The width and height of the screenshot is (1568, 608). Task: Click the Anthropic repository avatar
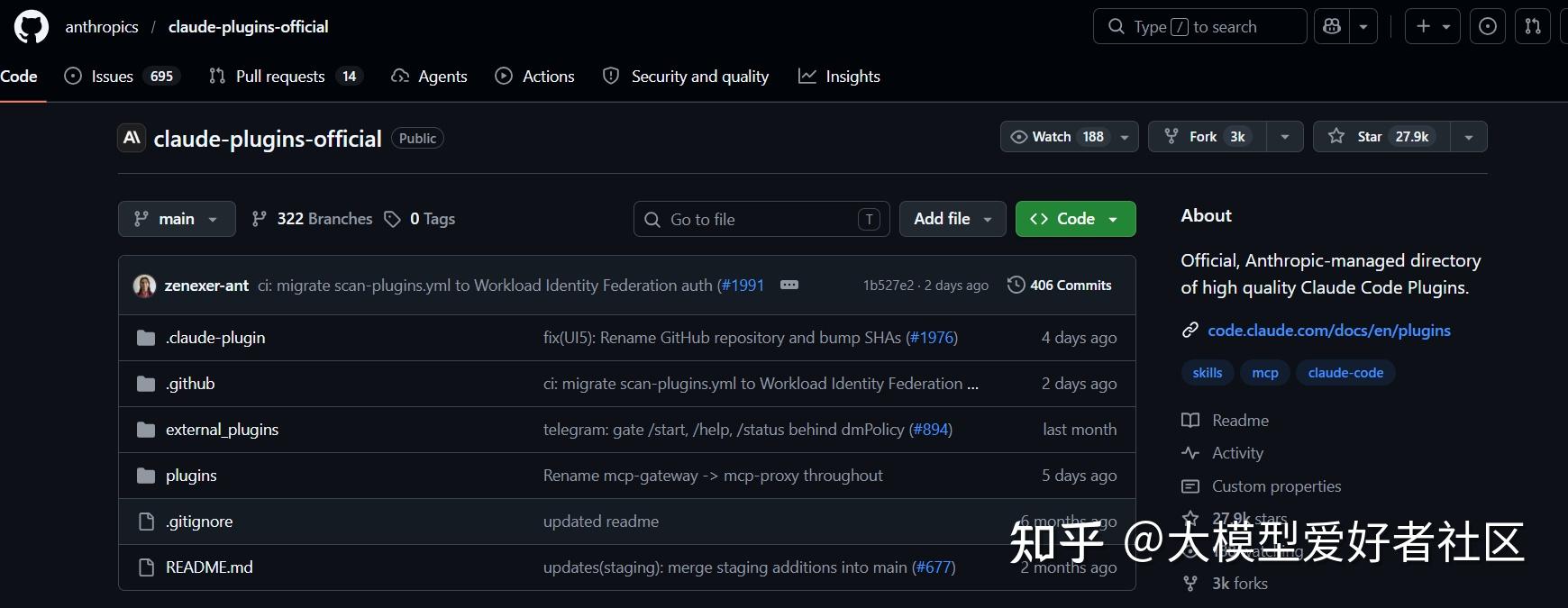click(x=132, y=138)
